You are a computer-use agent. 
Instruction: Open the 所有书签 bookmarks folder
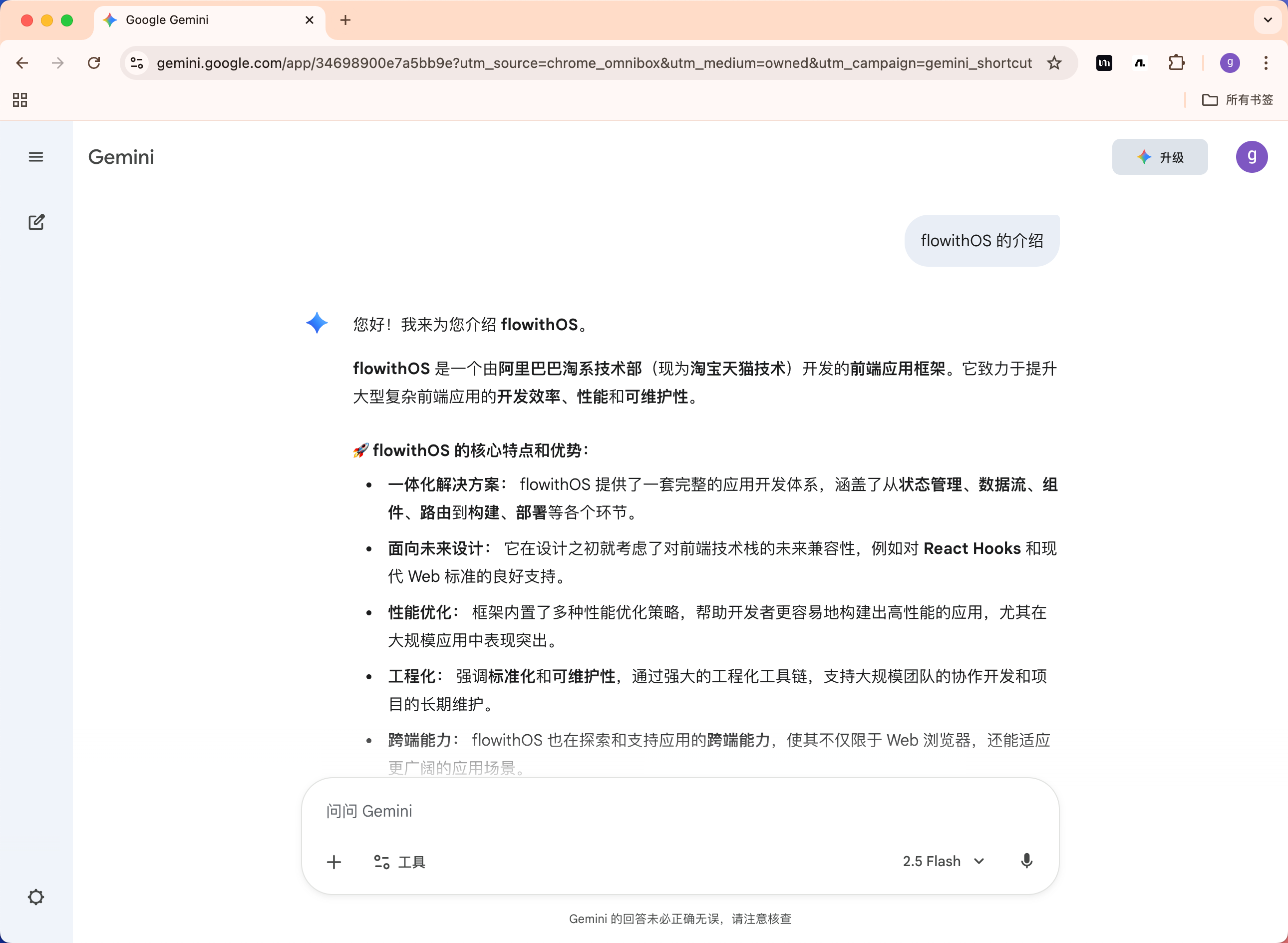(1237, 100)
